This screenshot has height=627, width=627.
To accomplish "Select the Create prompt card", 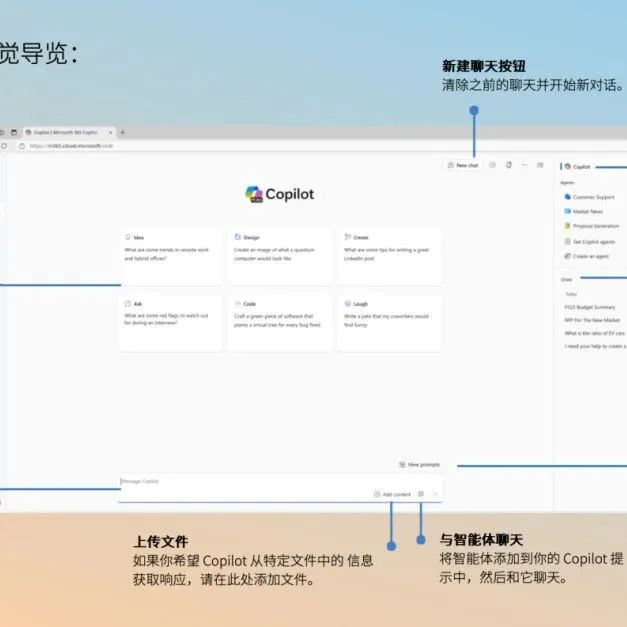I will point(390,257).
